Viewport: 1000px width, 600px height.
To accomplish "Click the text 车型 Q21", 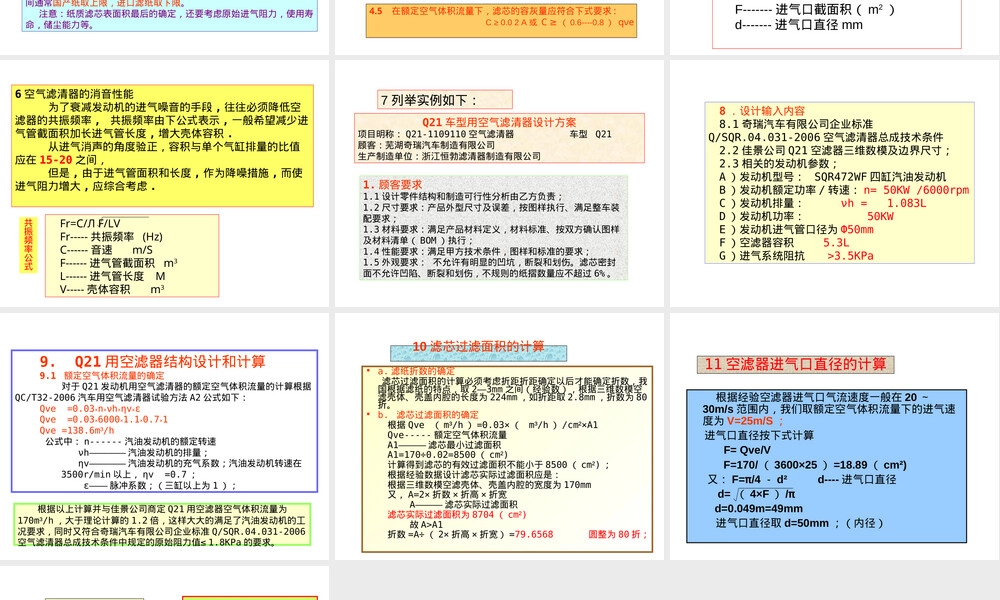I will click(x=591, y=135).
